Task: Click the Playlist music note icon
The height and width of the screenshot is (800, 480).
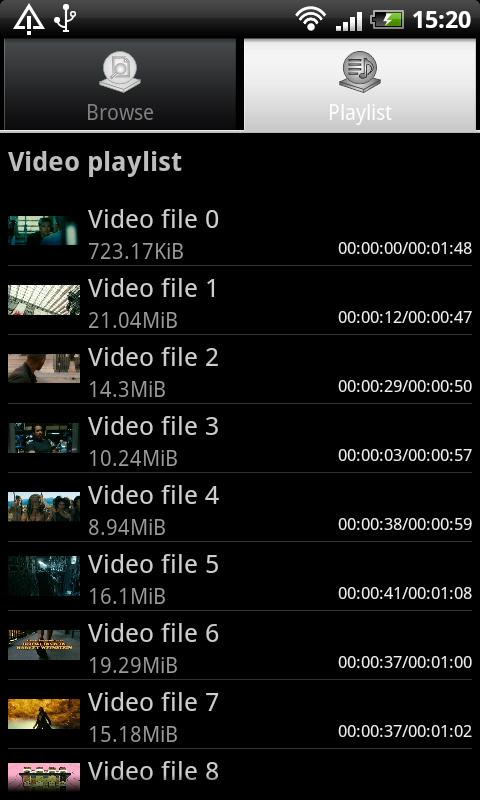Action: 360,72
